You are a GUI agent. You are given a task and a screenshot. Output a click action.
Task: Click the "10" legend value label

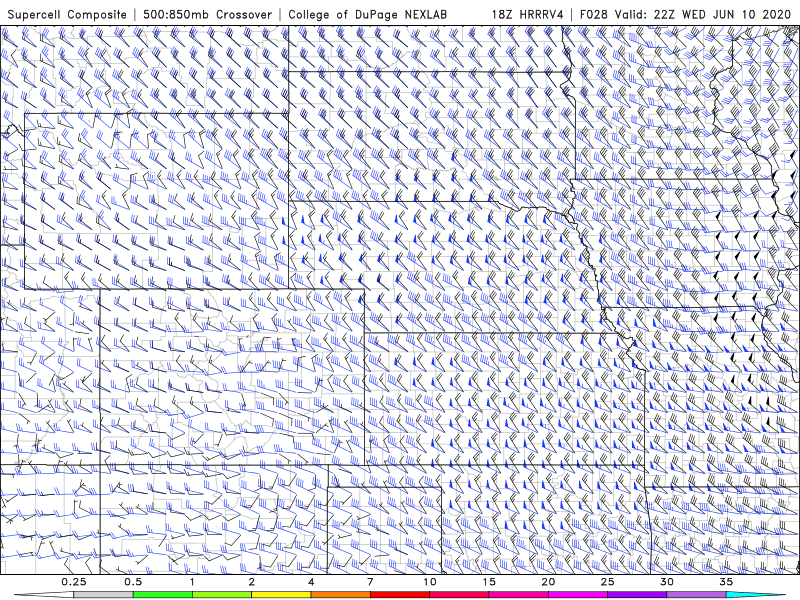430,582
